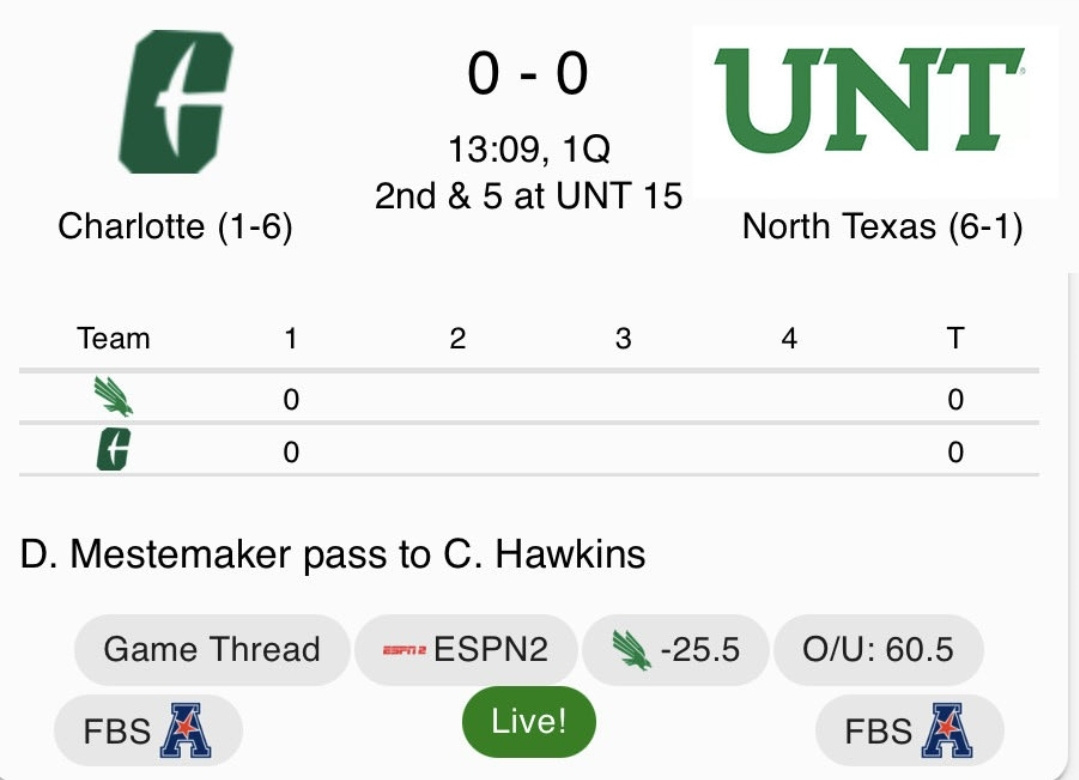Click the T total column header
Image resolution: width=1079 pixels, height=780 pixels.
click(955, 339)
